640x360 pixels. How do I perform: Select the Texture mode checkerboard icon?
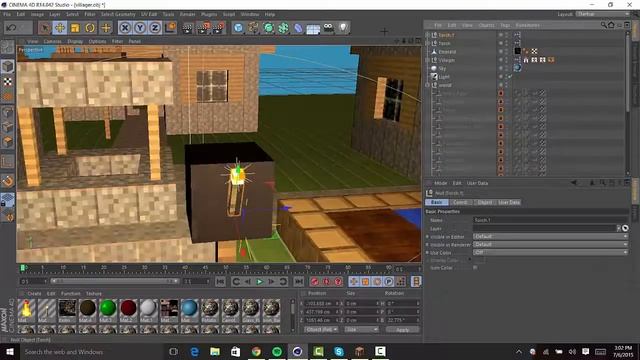pyautogui.click(x=7, y=82)
